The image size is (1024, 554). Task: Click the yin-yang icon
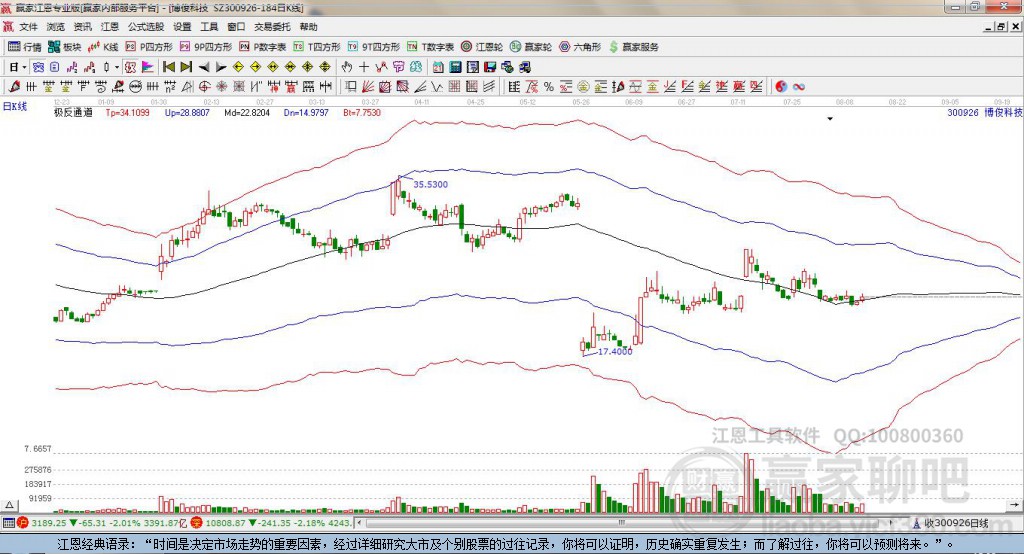coord(781,87)
